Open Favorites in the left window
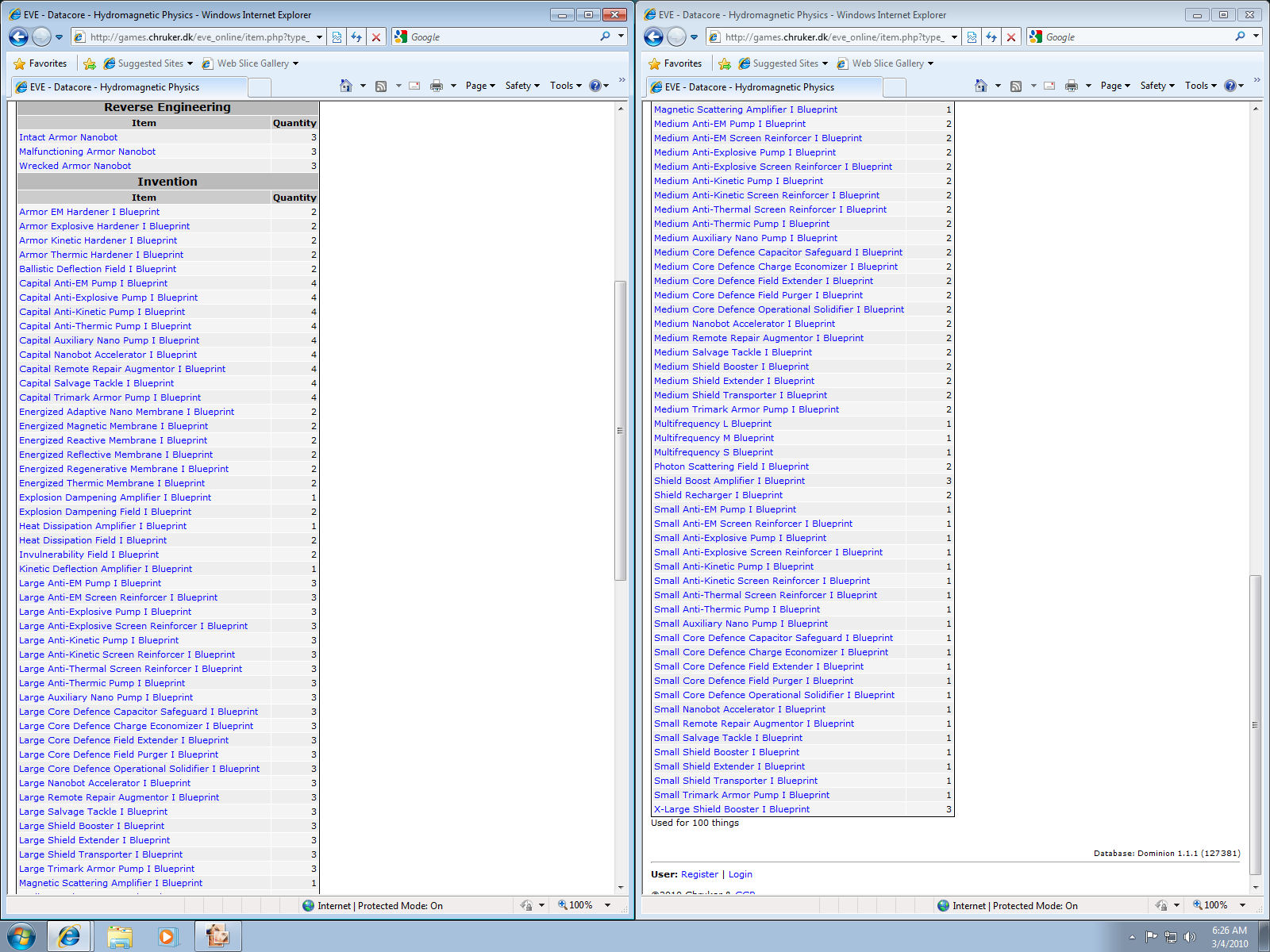 tap(40, 63)
